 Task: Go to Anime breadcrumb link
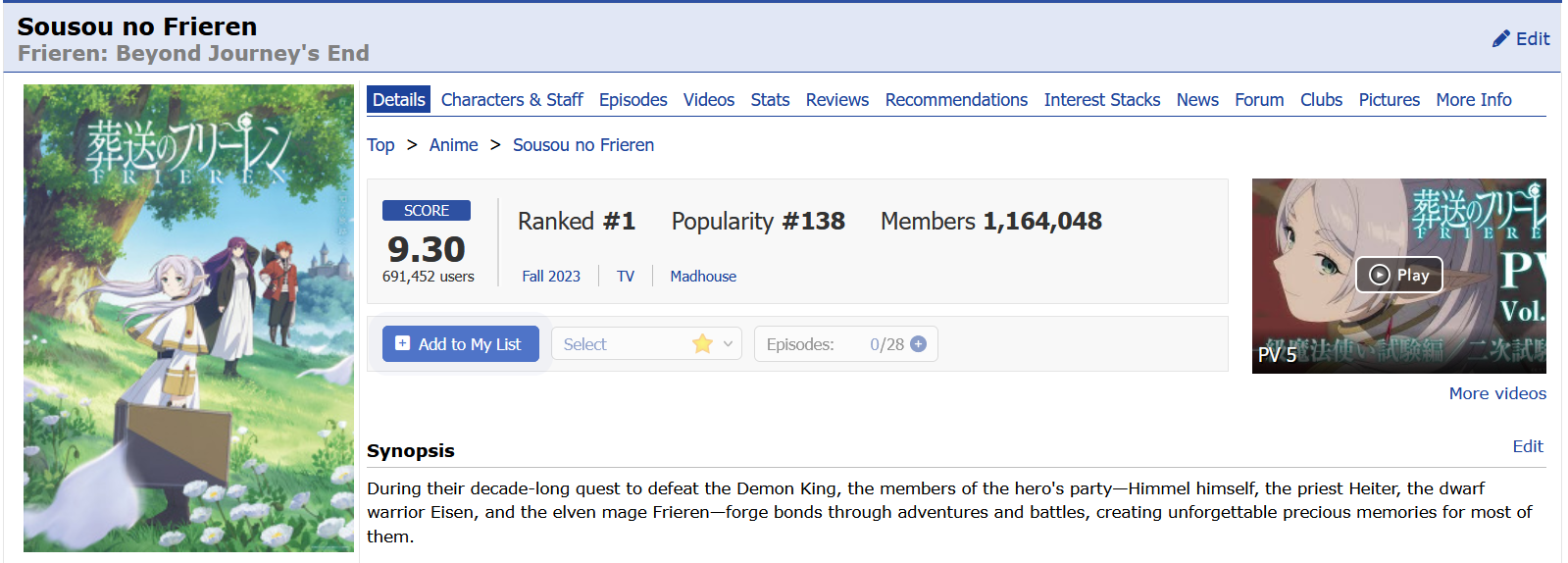click(453, 145)
